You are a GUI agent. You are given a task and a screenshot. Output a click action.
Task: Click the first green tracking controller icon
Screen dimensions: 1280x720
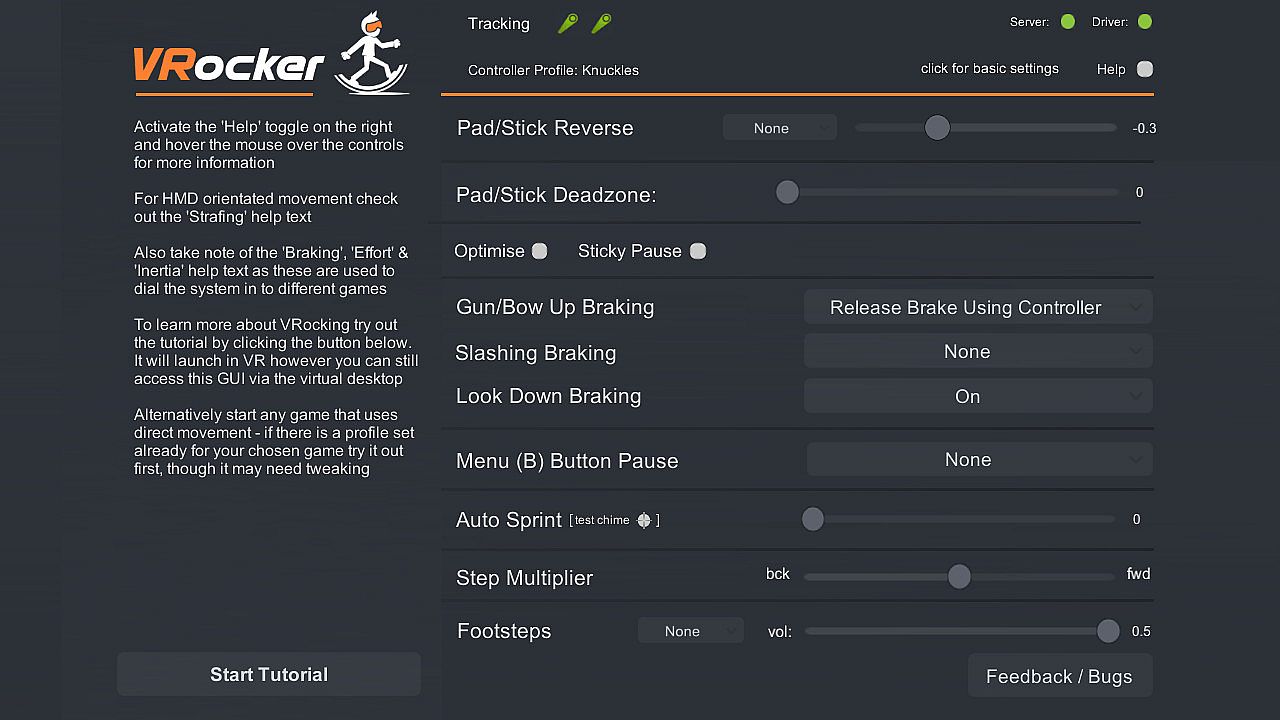click(x=568, y=23)
